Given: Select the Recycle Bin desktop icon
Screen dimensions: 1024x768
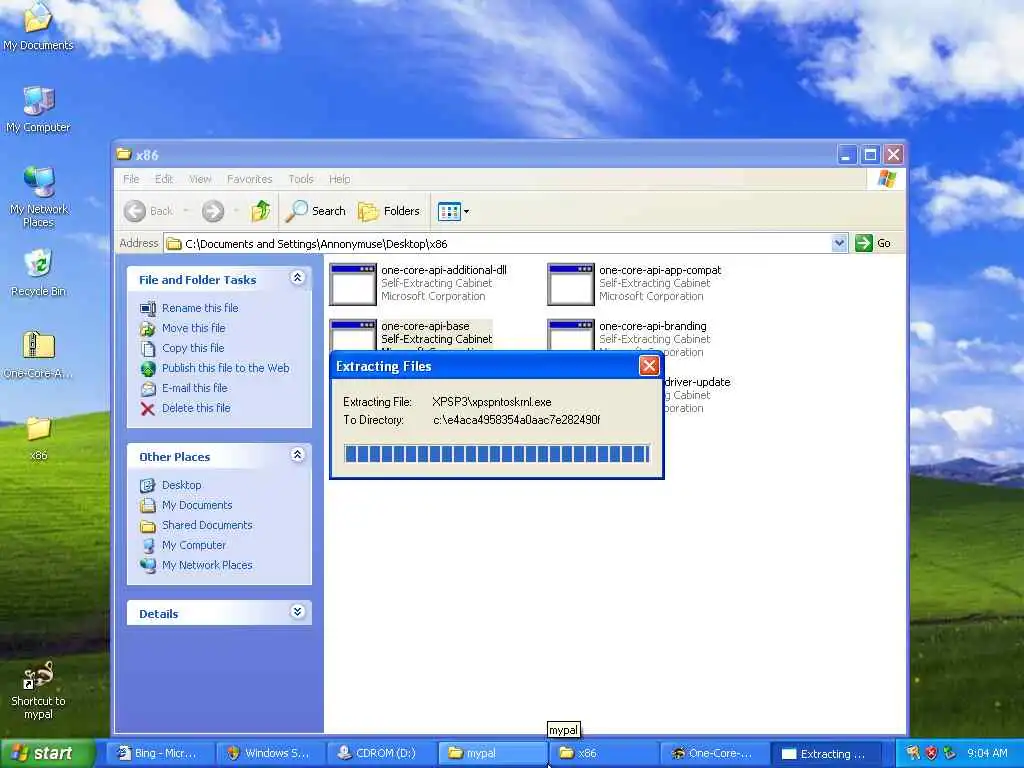Looking at the screenshot, I should (38, 273).
